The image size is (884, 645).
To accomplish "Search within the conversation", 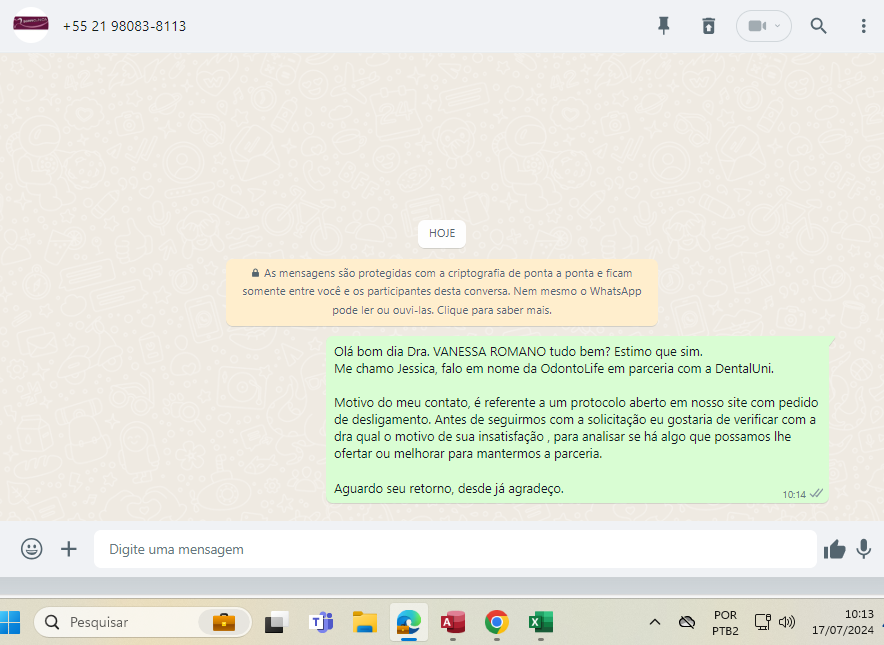I will click(x=818, y=26).
